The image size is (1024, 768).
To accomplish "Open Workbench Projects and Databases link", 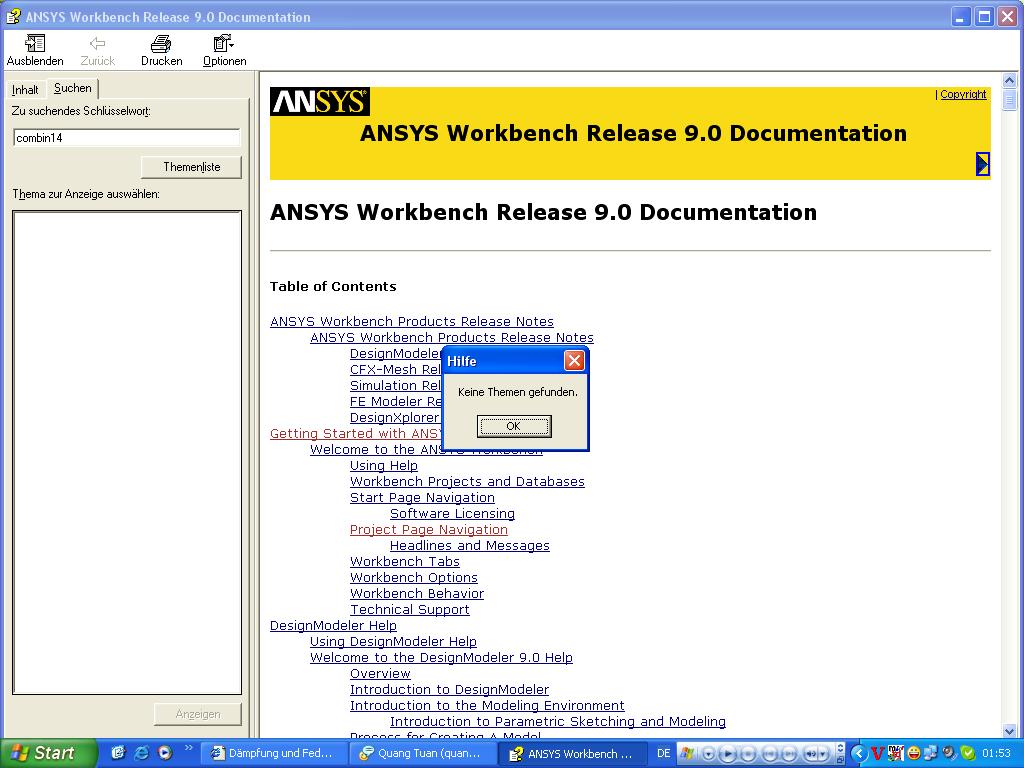I will [x=468, y=481].
